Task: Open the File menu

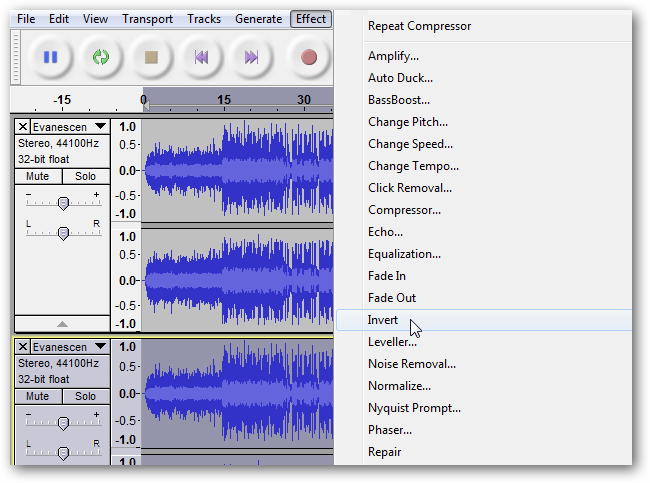Action: click(26, 19)
